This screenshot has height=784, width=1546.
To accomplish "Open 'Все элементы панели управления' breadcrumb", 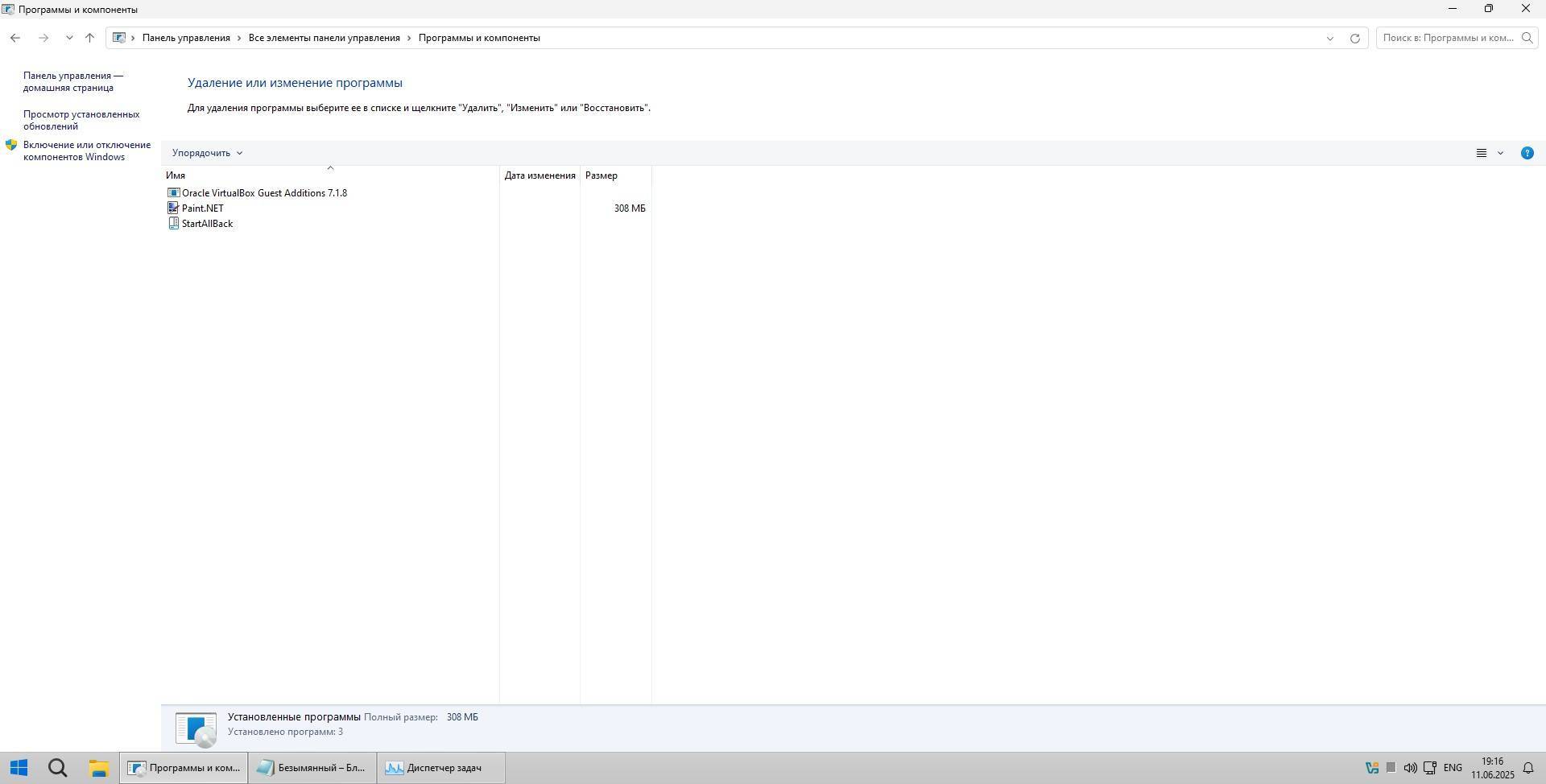I will point(324,38).
